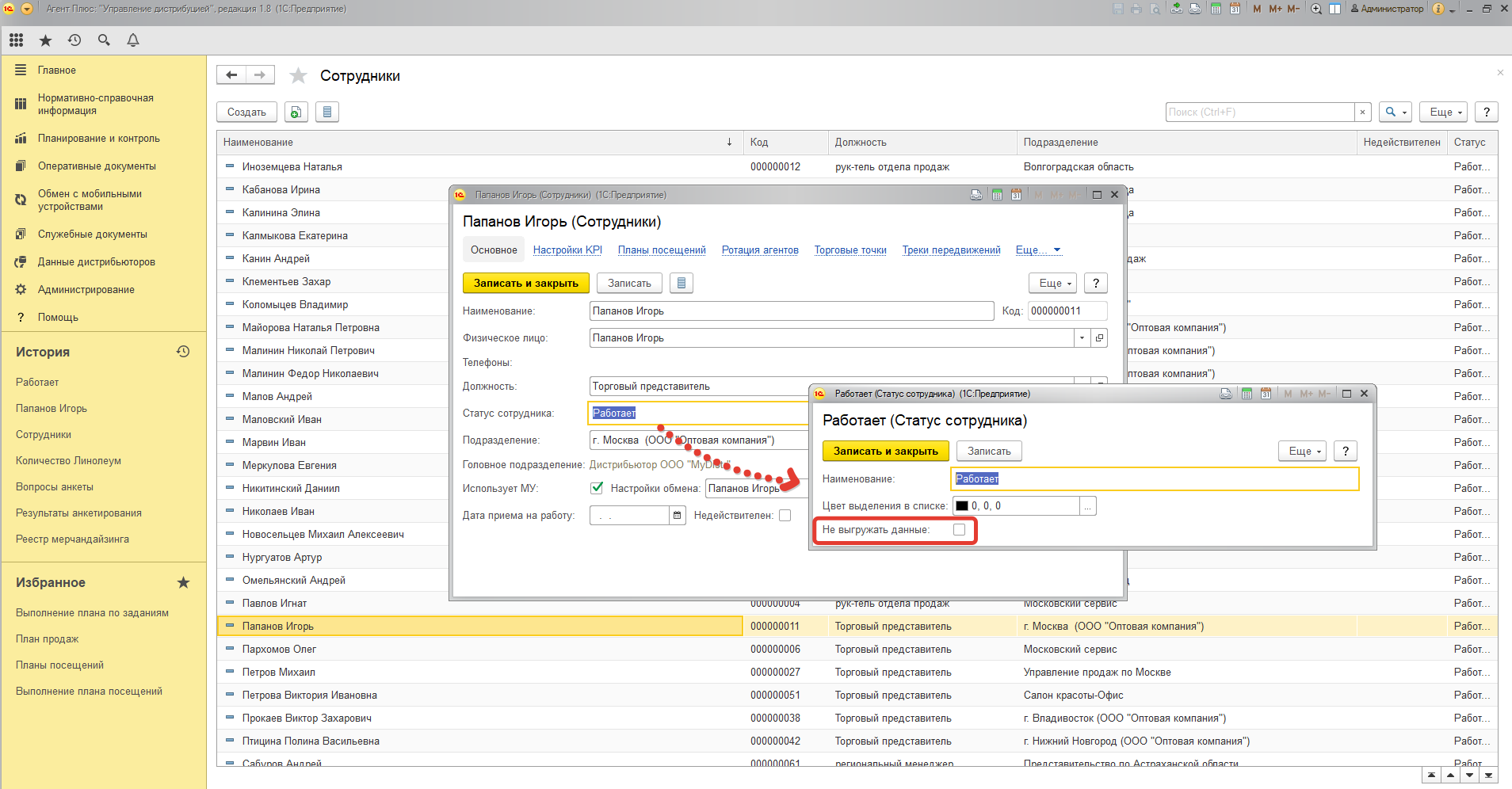
Task: Toggle the Не выгружать данные checkbox
Action: coord(960,530)
